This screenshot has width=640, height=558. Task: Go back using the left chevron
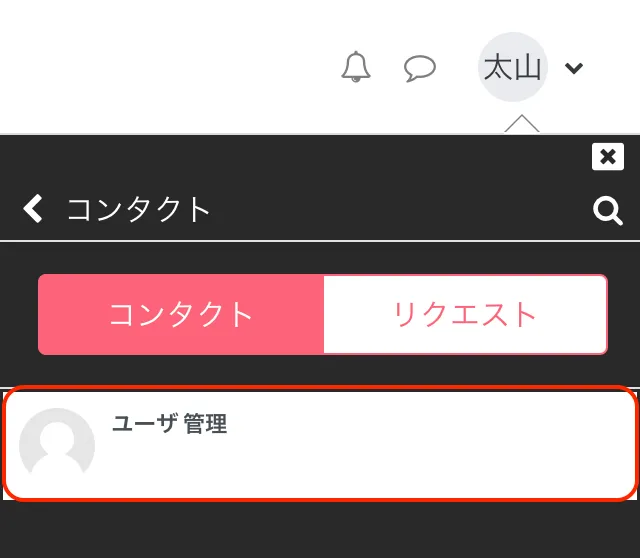click(x=33, y=209)
